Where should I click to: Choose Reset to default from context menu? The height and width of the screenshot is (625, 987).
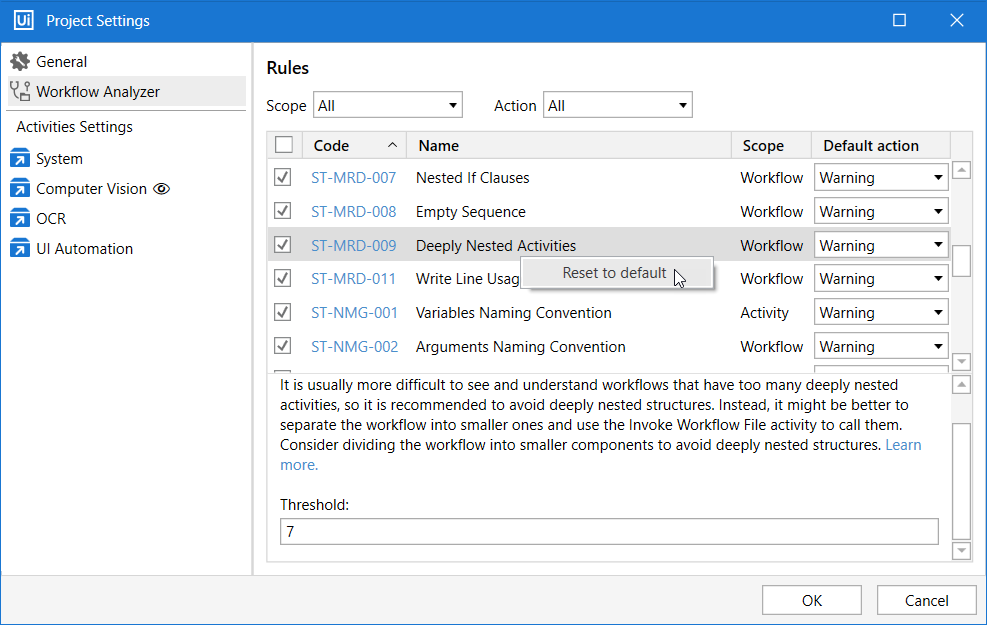coord(614,273)
